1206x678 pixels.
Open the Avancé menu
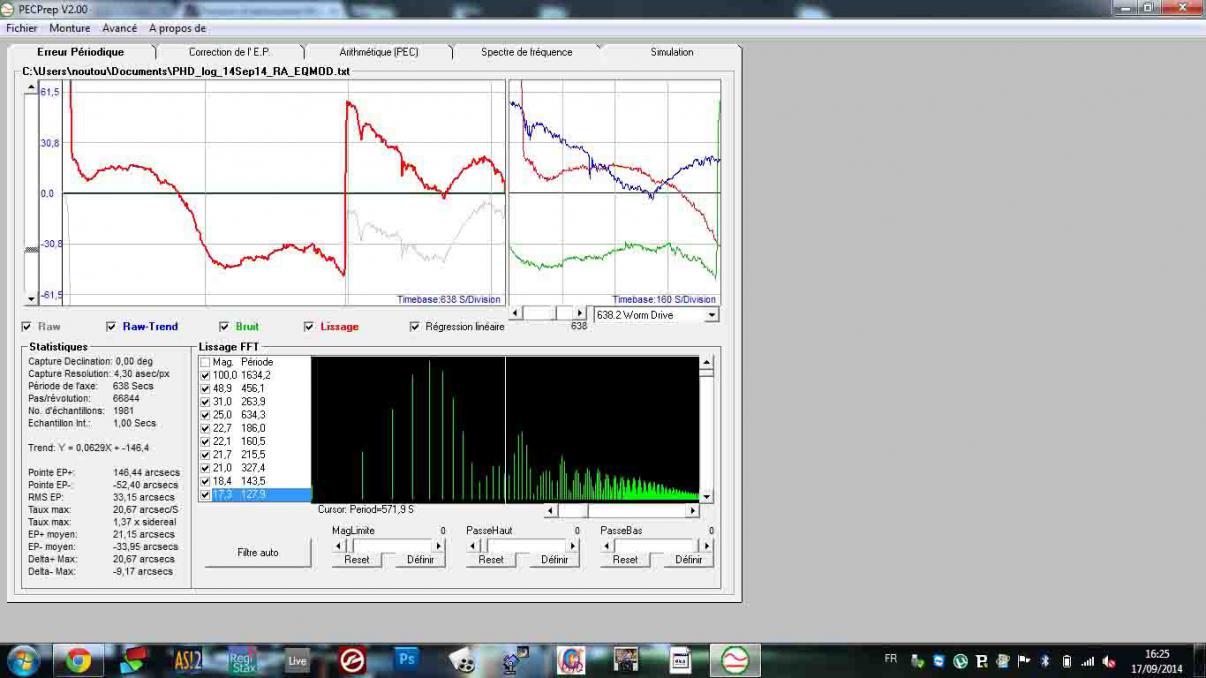(x=120, y=28)
